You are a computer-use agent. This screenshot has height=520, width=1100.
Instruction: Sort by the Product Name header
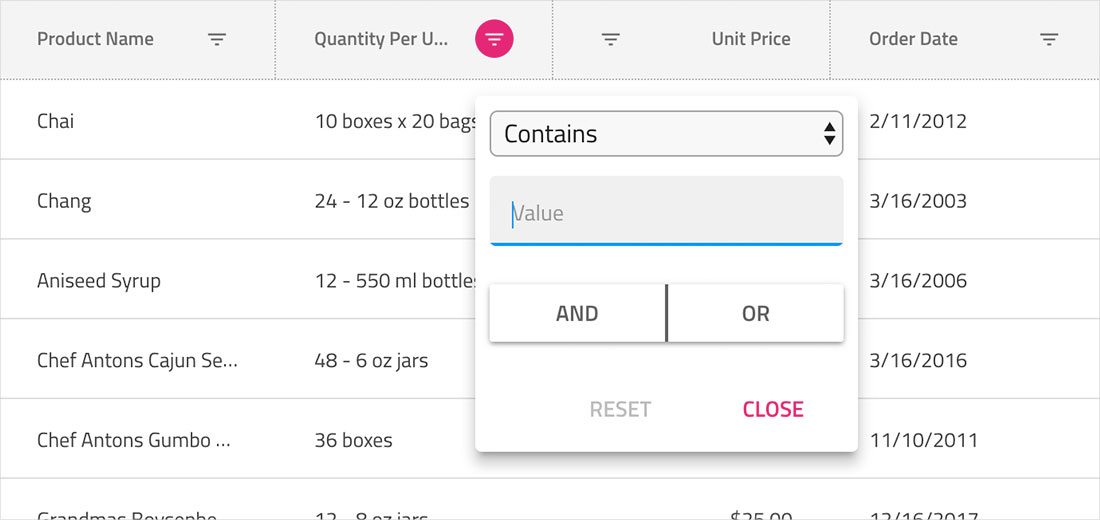[x=95, y=40]
